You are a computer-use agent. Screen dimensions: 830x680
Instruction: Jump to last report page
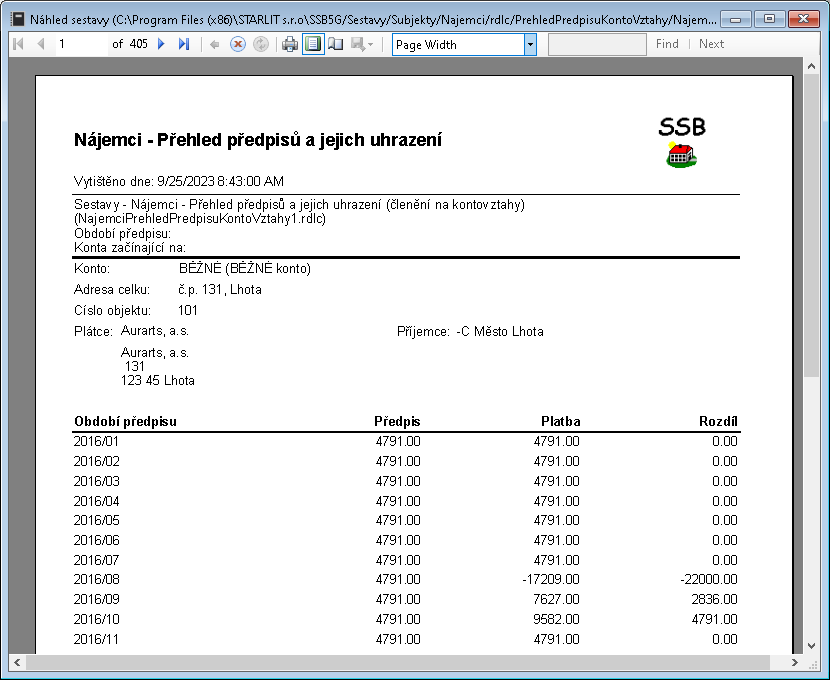(183, 44)
